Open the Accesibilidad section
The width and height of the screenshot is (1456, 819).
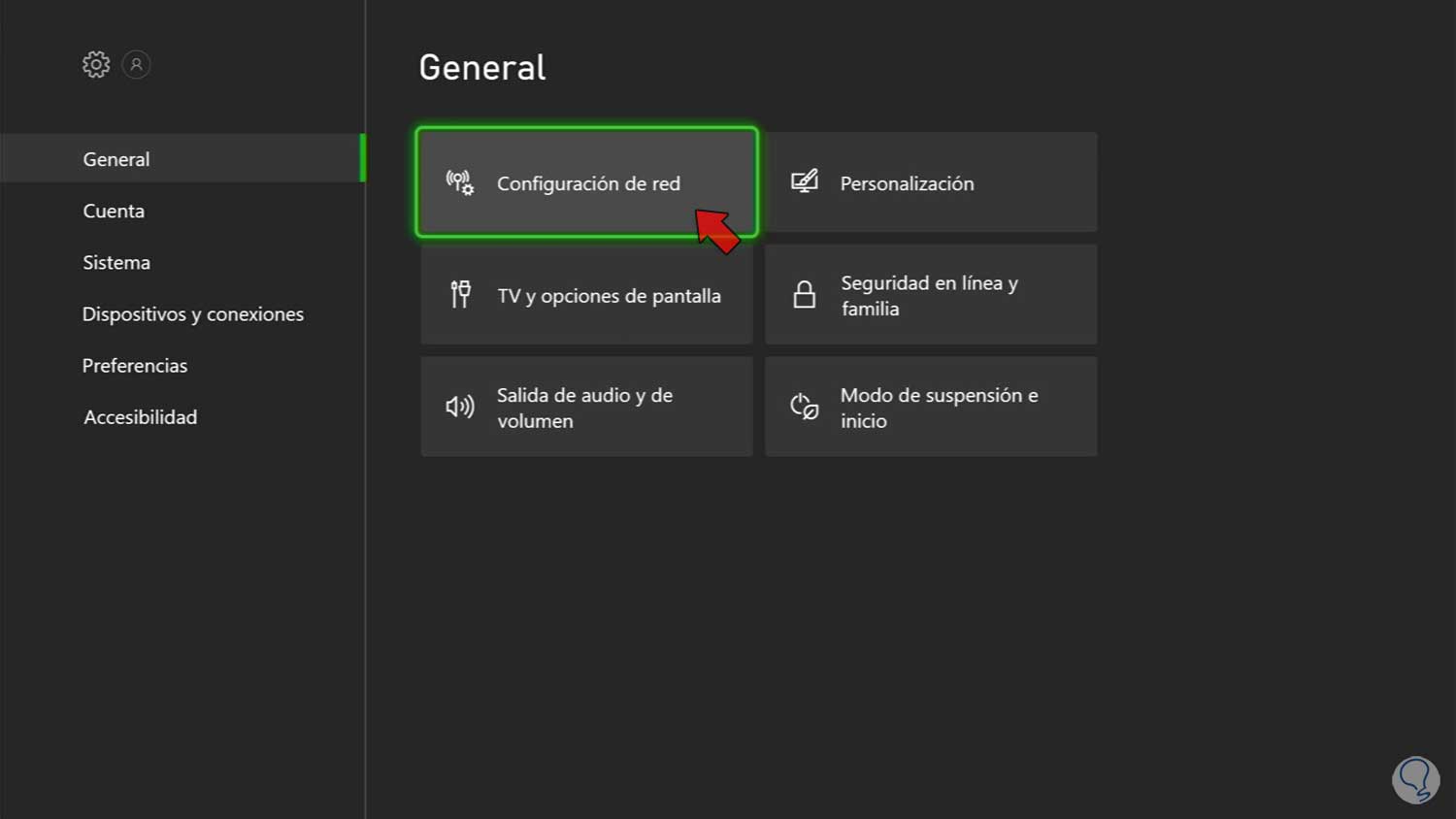(x=141, y=416)
